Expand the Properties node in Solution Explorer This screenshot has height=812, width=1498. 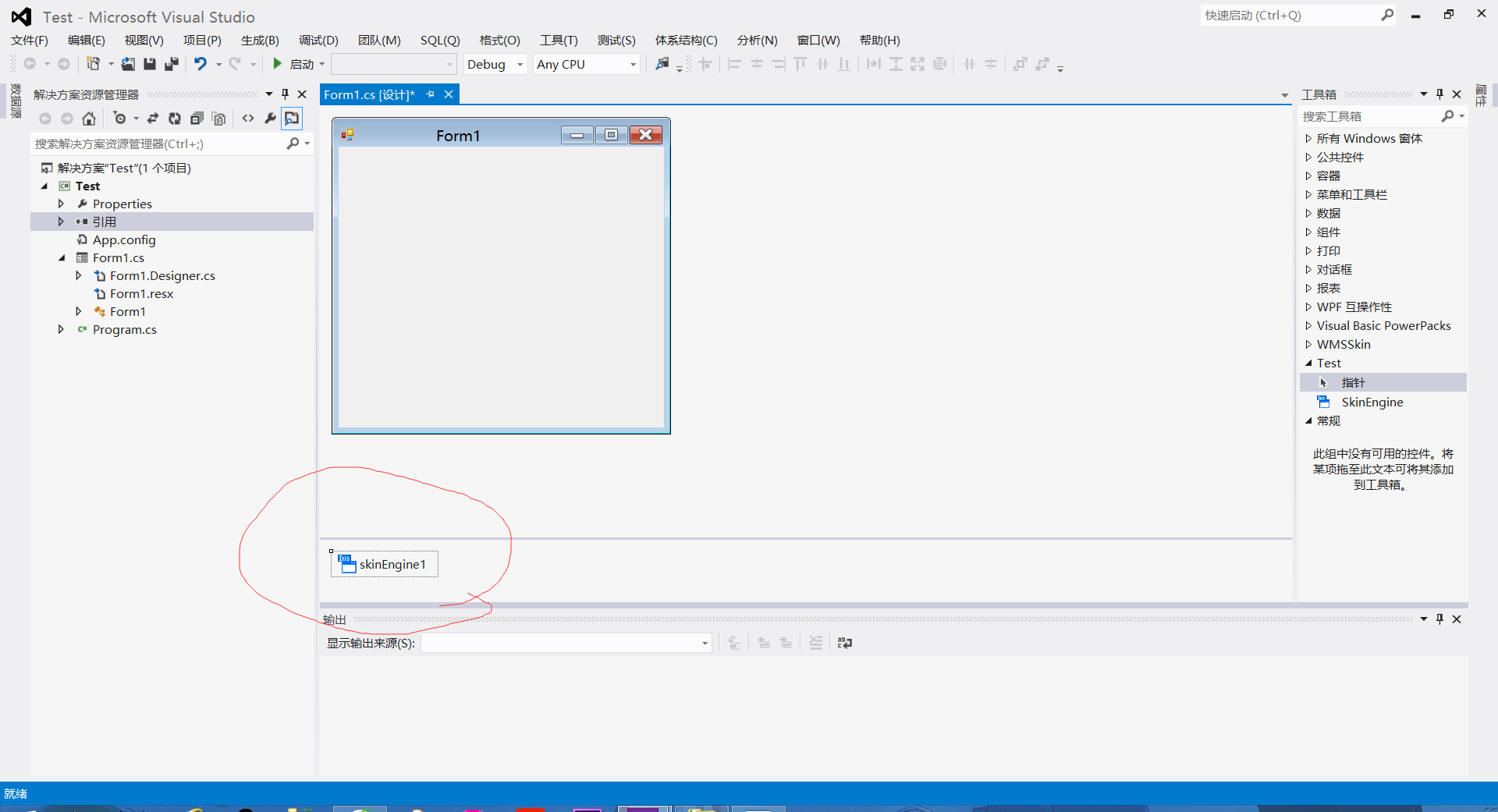tap(61, 204)
